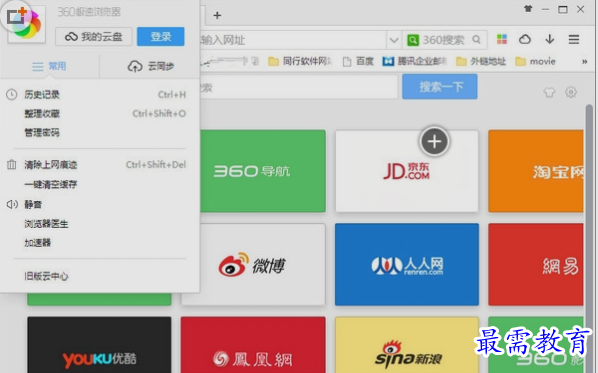Open the 360导航 tile

(x=263, y=171)
